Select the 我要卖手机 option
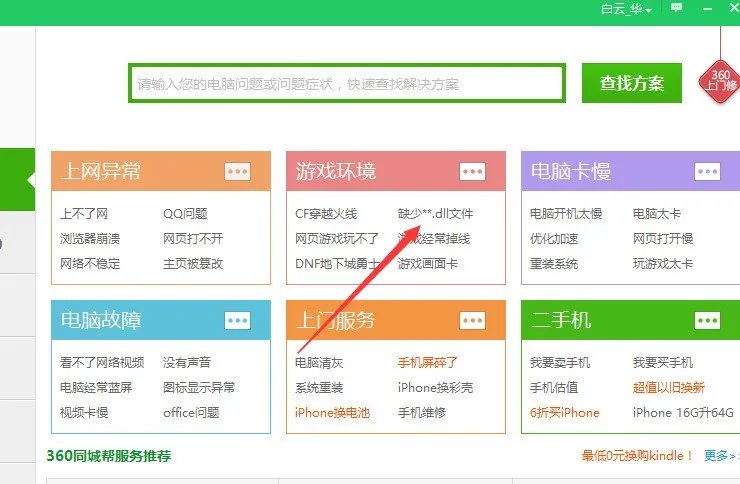The height and width of the screenshot is (484, 740). click(x=560, y=363)
